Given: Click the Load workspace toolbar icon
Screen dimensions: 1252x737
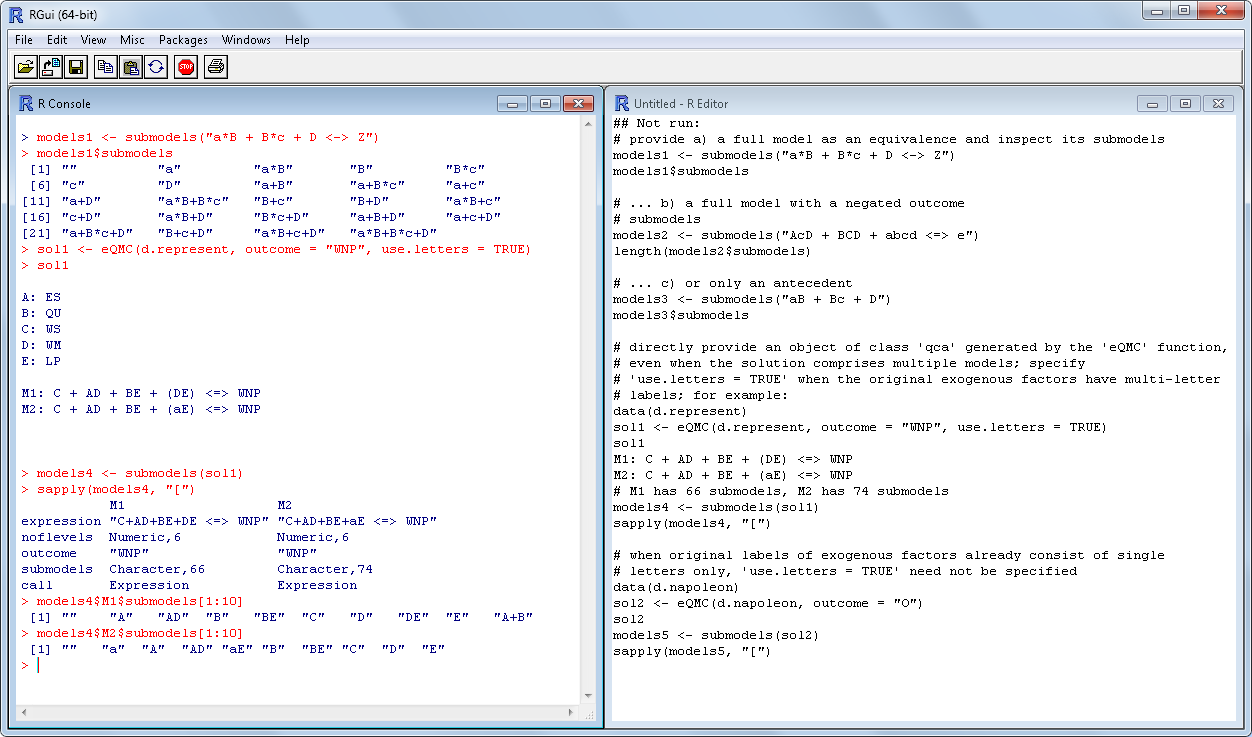Looking at the screenshot, I should click(x=51, y=67).
